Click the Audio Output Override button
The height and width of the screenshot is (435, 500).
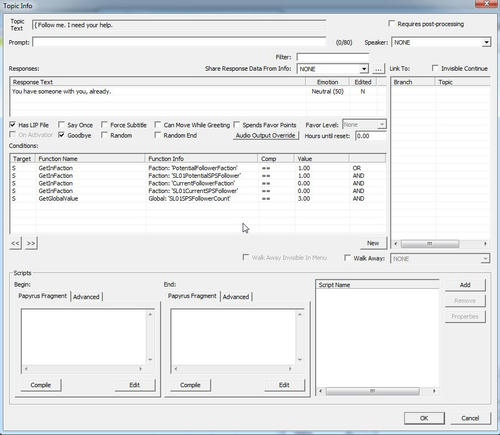266,135
